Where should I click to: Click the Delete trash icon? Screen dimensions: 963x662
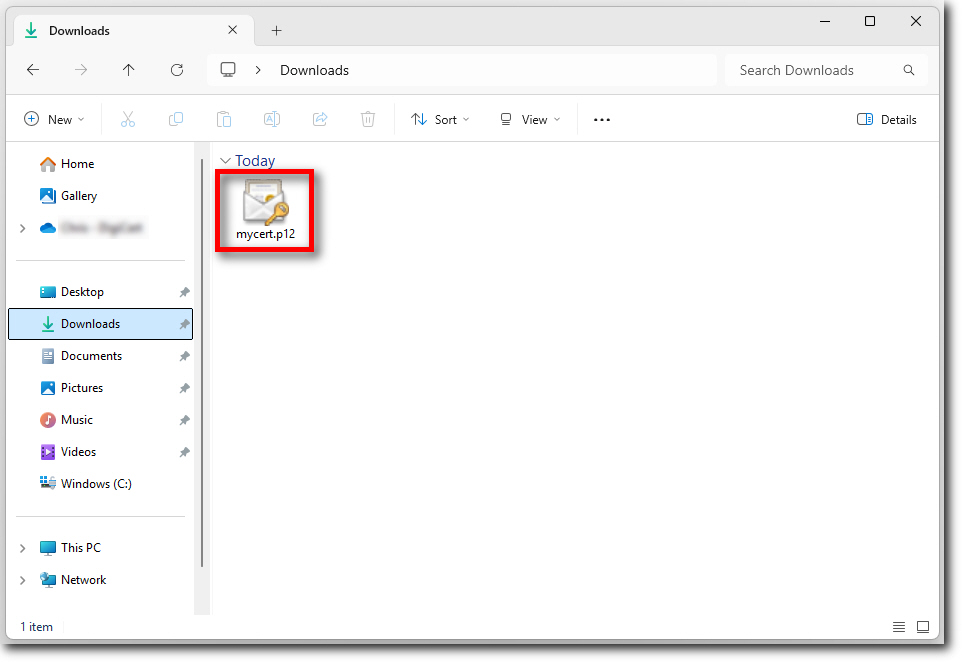[x=368, y=119]
